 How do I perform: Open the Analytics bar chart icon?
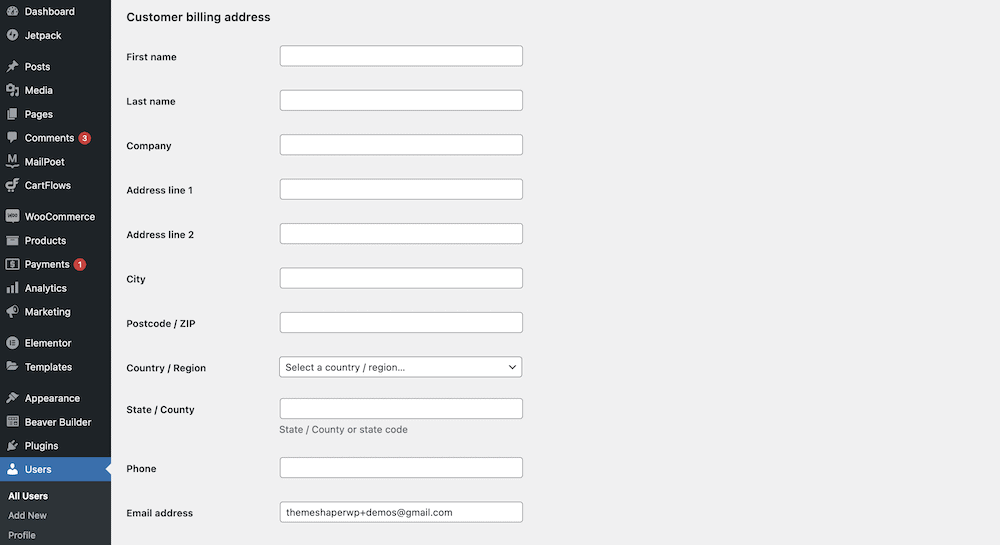coord(12,287)
